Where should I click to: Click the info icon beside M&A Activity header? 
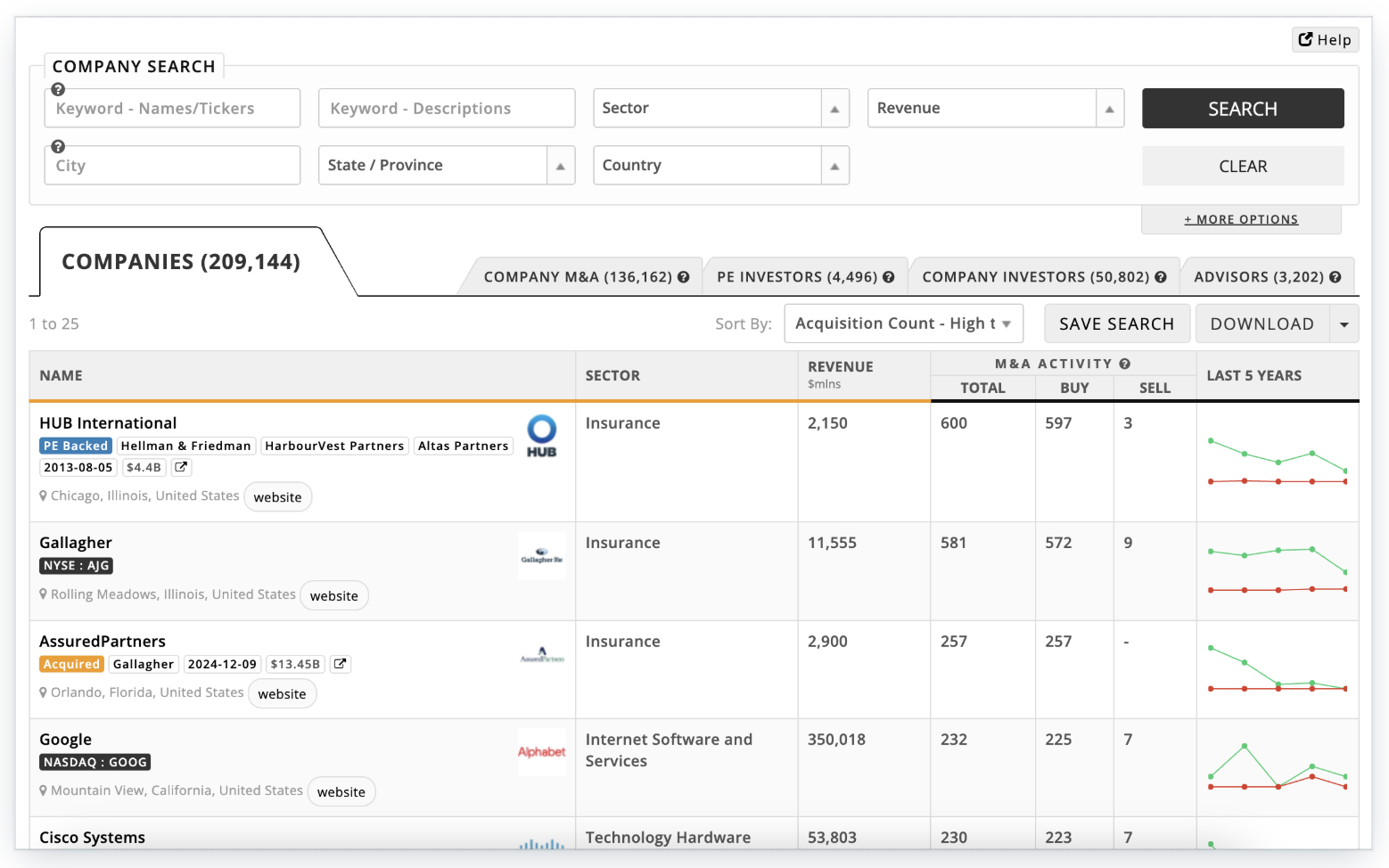pyautogui.click(x=1125, y=364)
